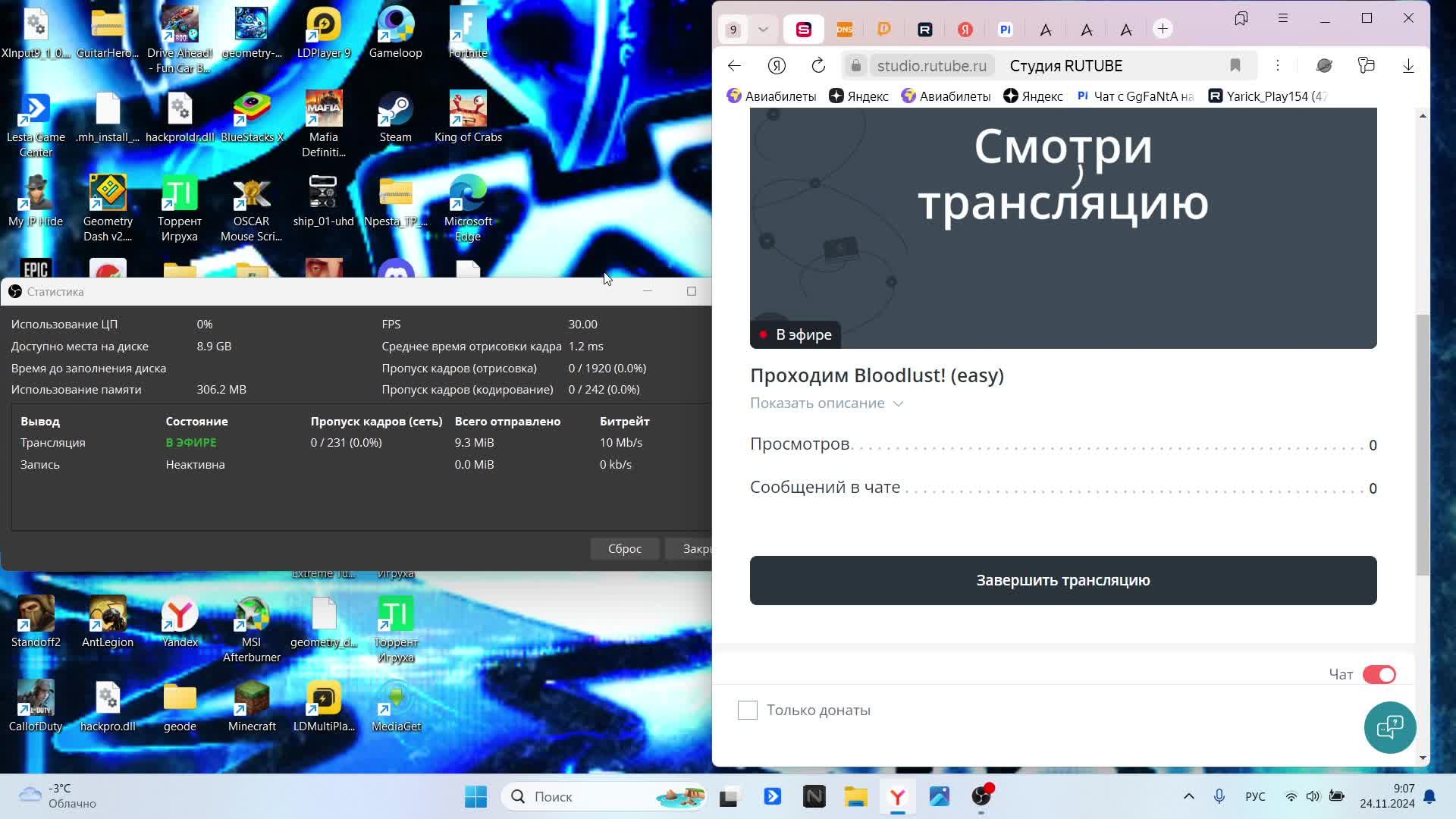Screen dimensions: 1456x819
Task: Click the speaker icon in system tray
Action: pyautogui.click(x=1313, y=796)
